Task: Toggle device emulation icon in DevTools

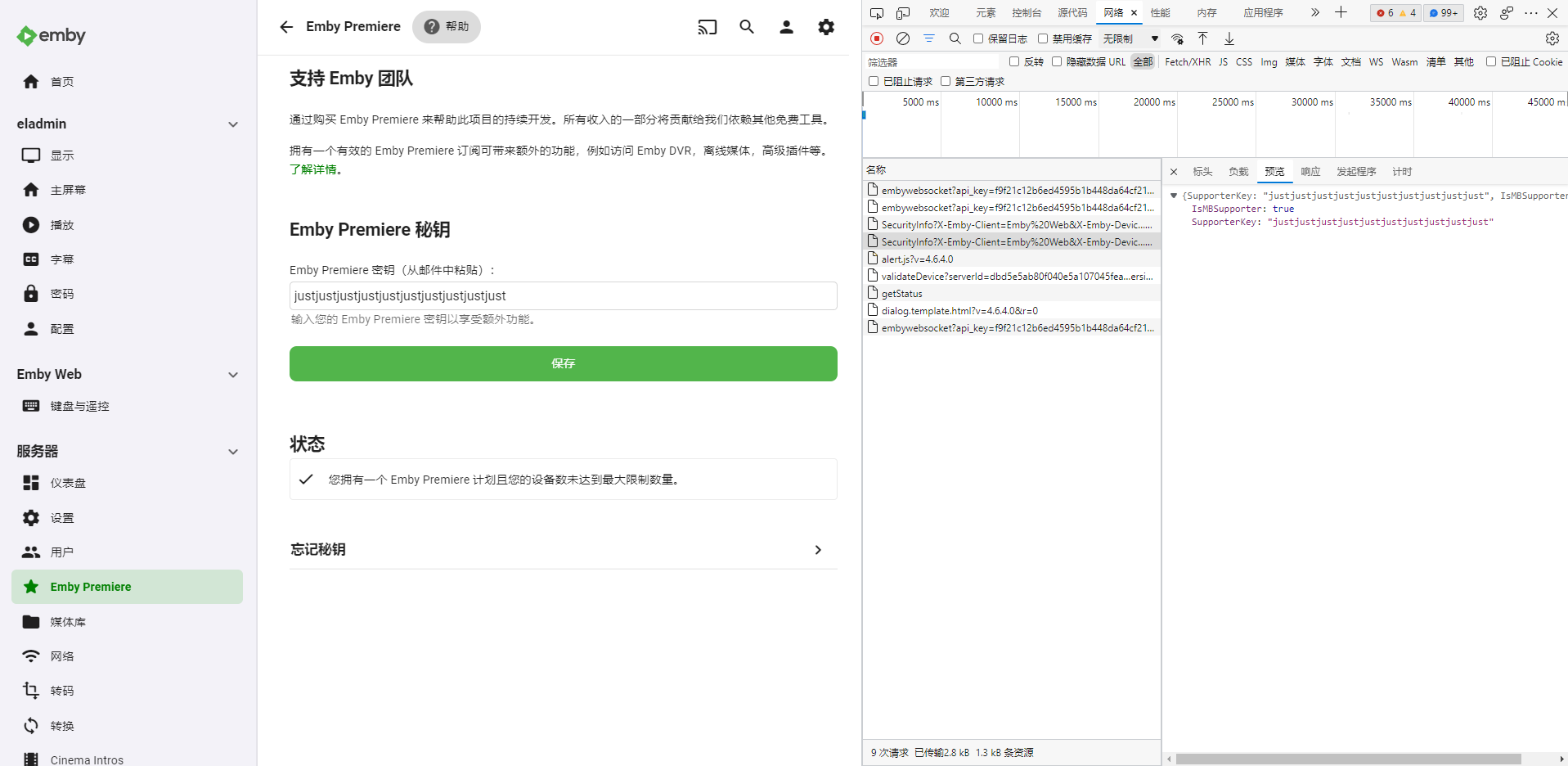Action: point(903,13)
